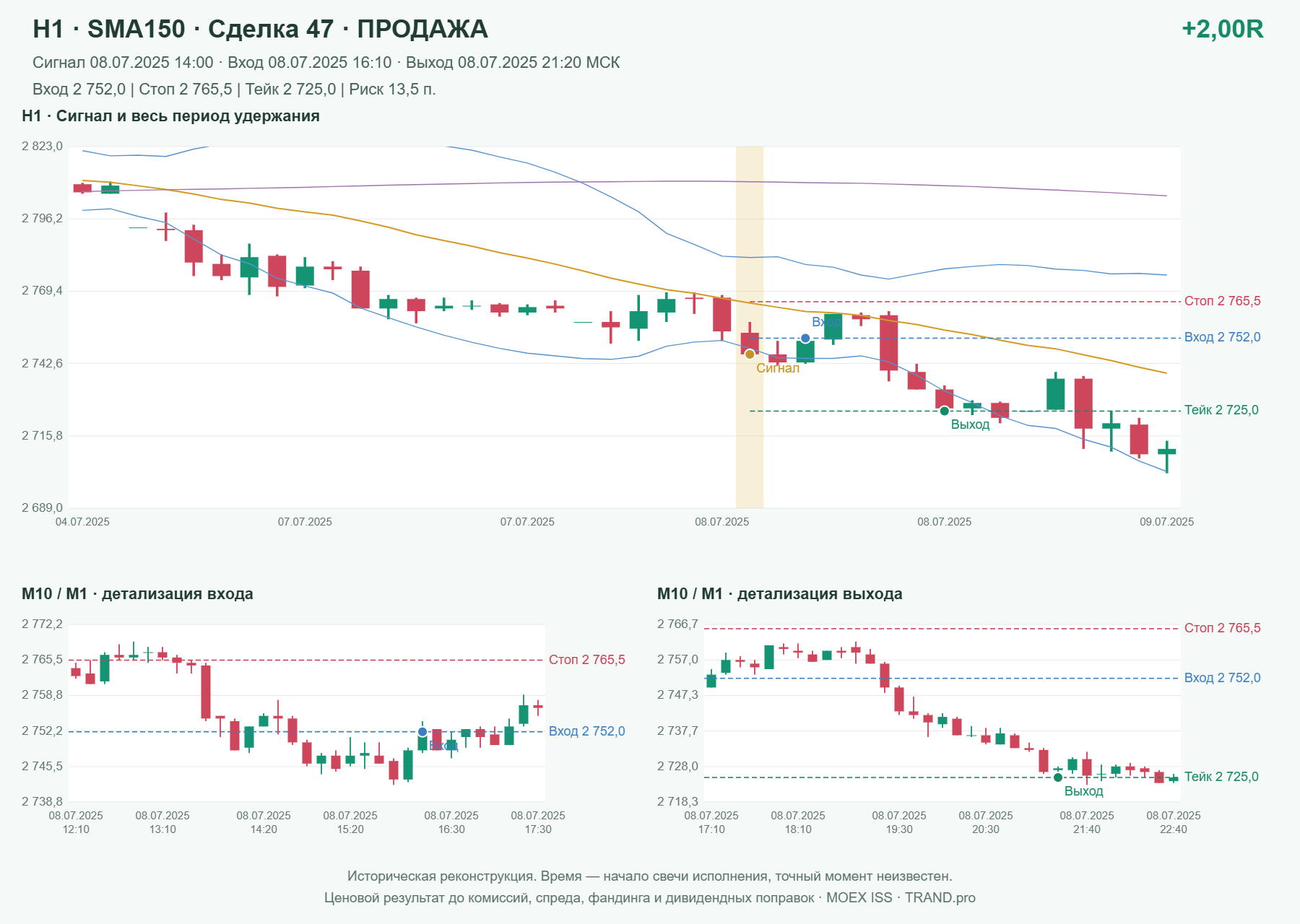
Task: Click the 2 747,3 label on exit chart axis
Action: coord(677,695)
